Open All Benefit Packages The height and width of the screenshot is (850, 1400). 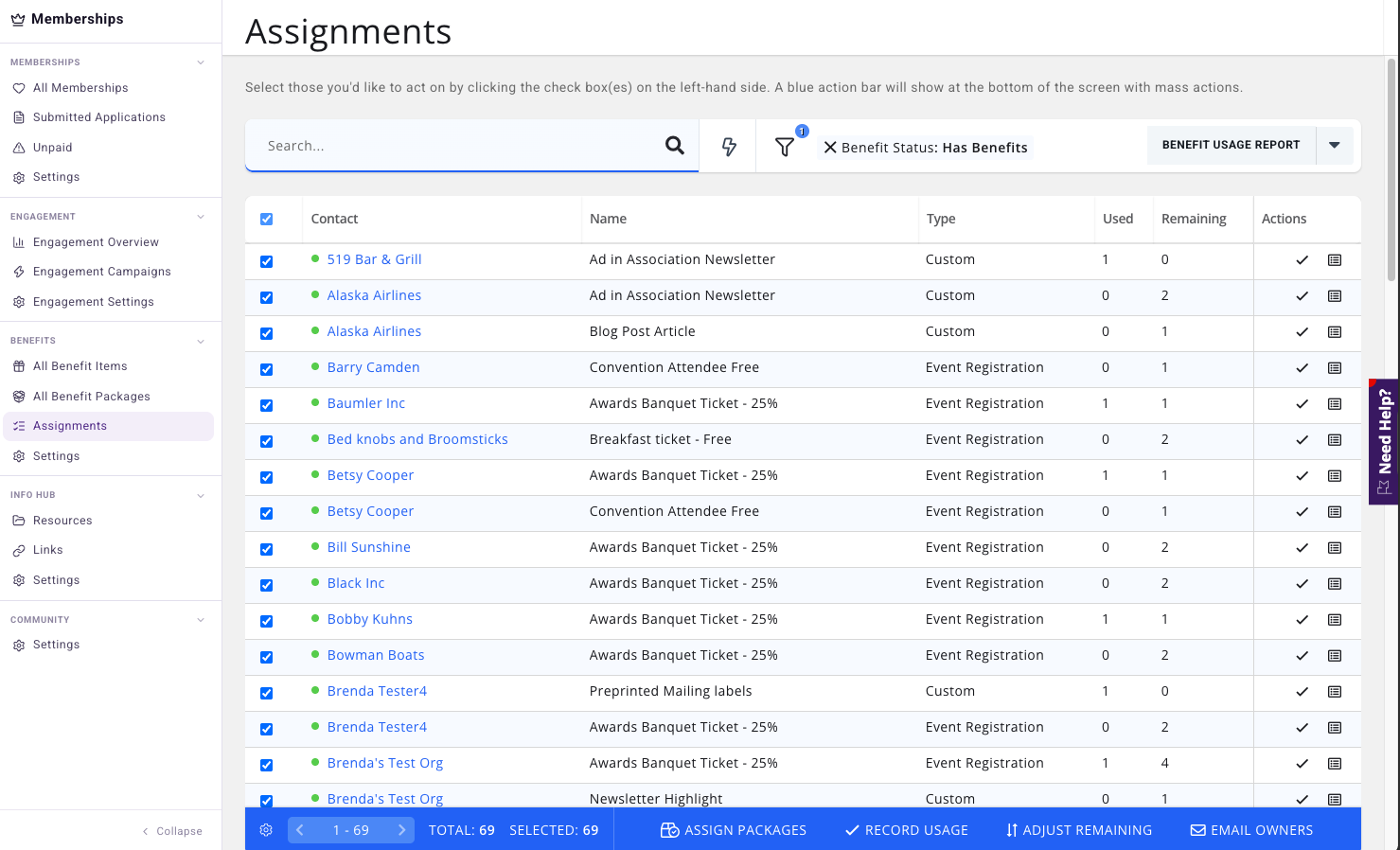[x=91, y=397]
